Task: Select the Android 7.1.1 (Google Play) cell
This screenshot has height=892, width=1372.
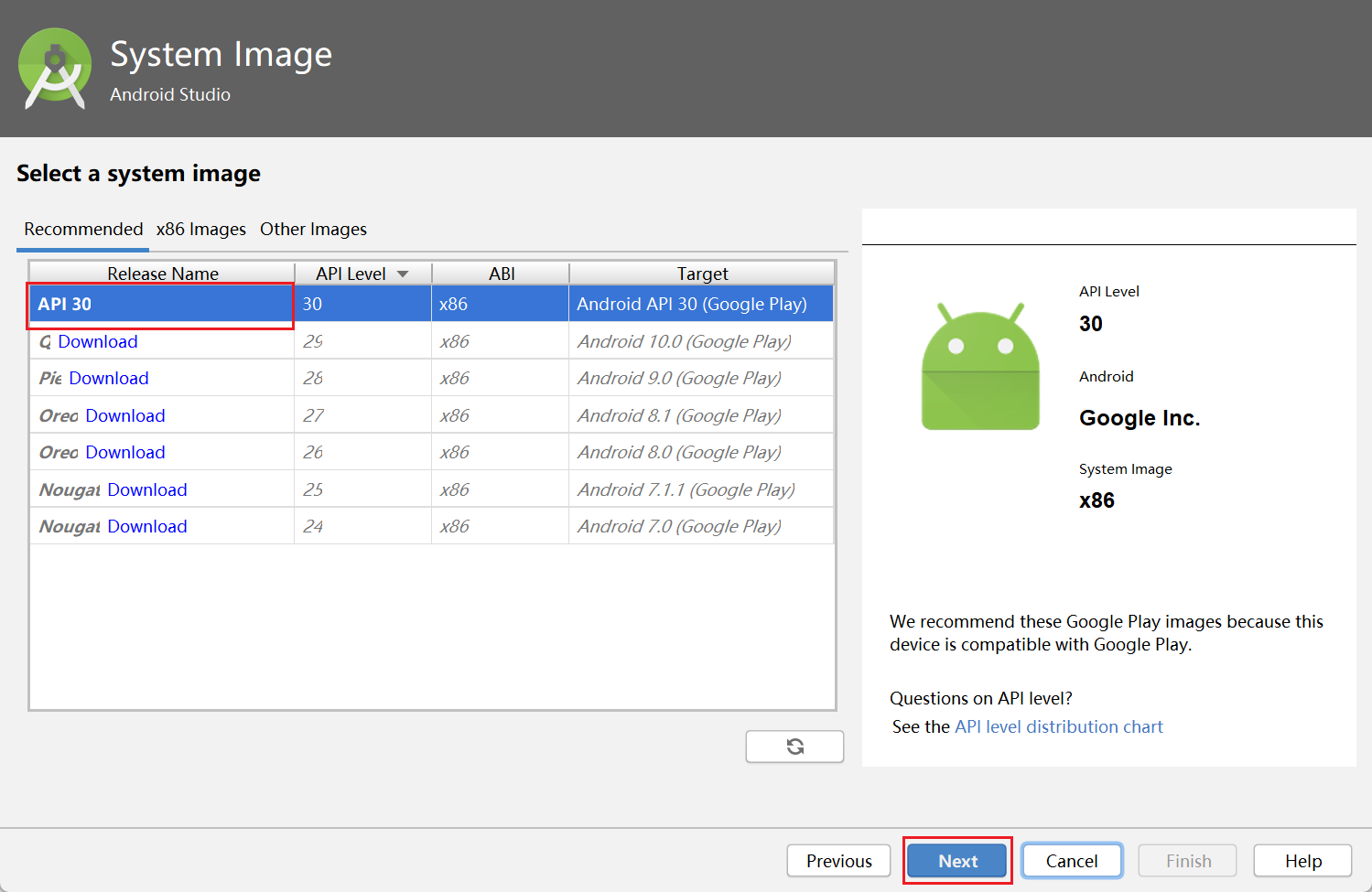Action: (701, 489)
